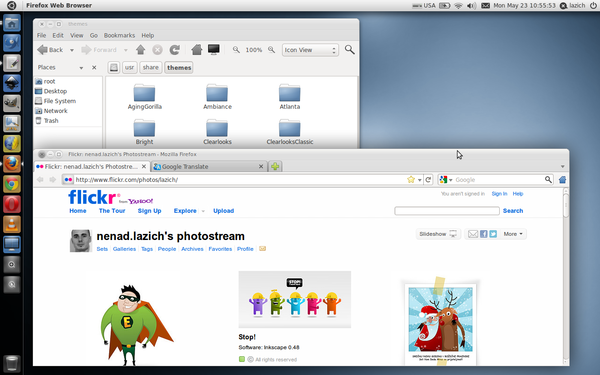Open the View menu in file manager
The height and width of the screenshot is (375, 600).
click(77, 35)
